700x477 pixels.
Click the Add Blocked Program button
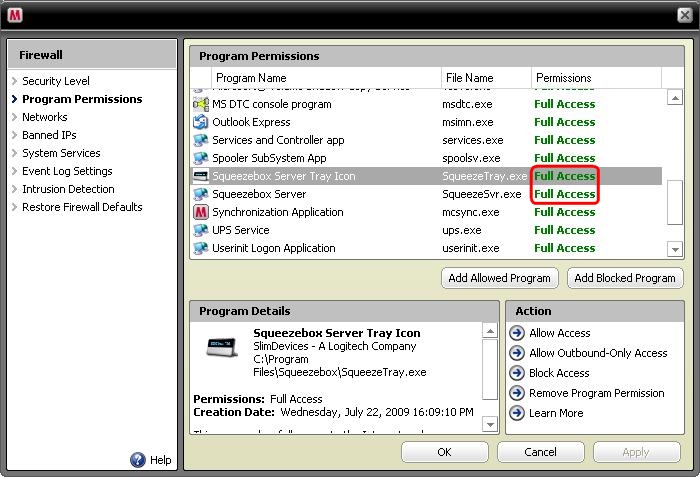(x=625, y=278)
